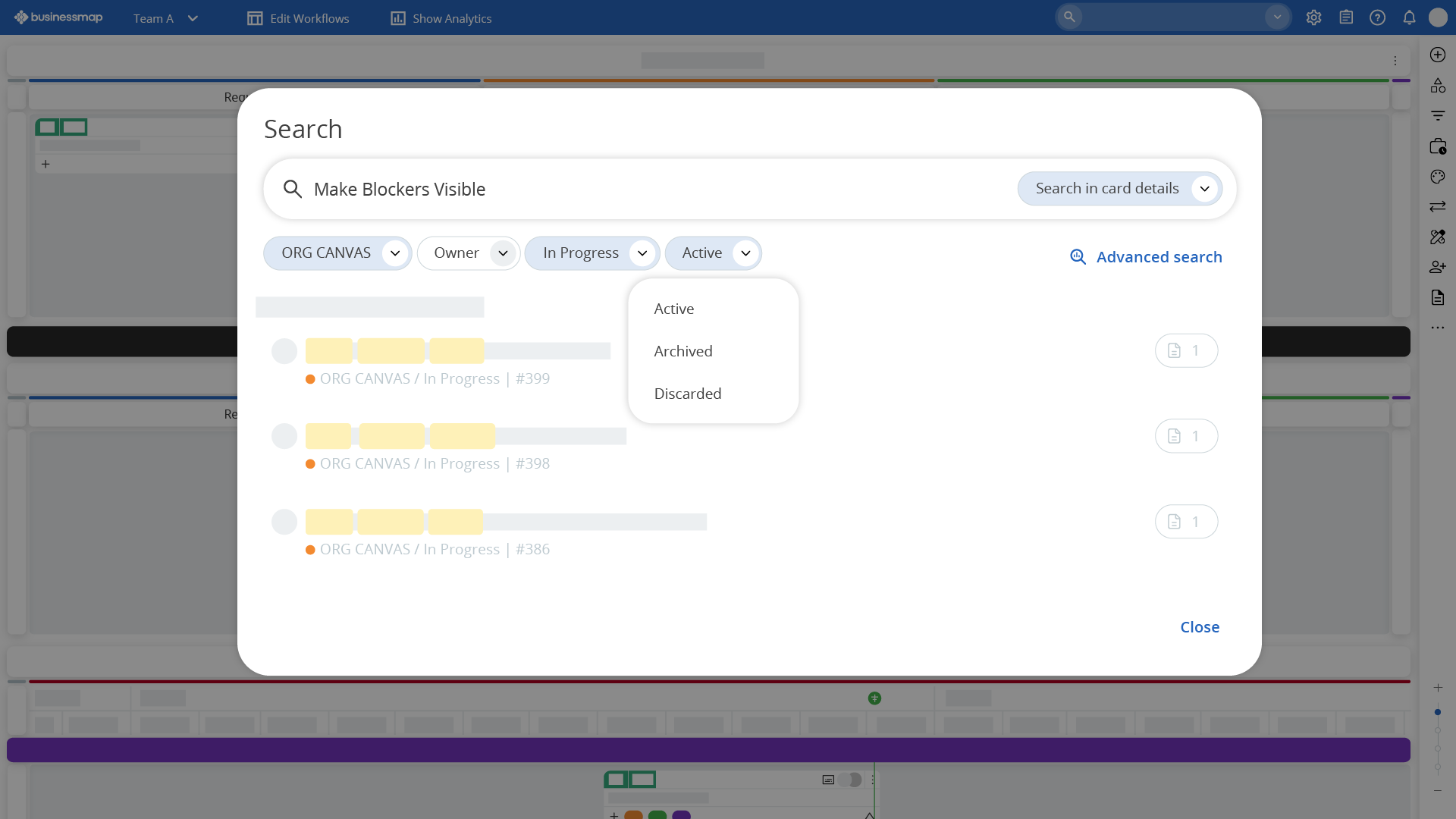Open the filter icon in right sidebar

1438,116
